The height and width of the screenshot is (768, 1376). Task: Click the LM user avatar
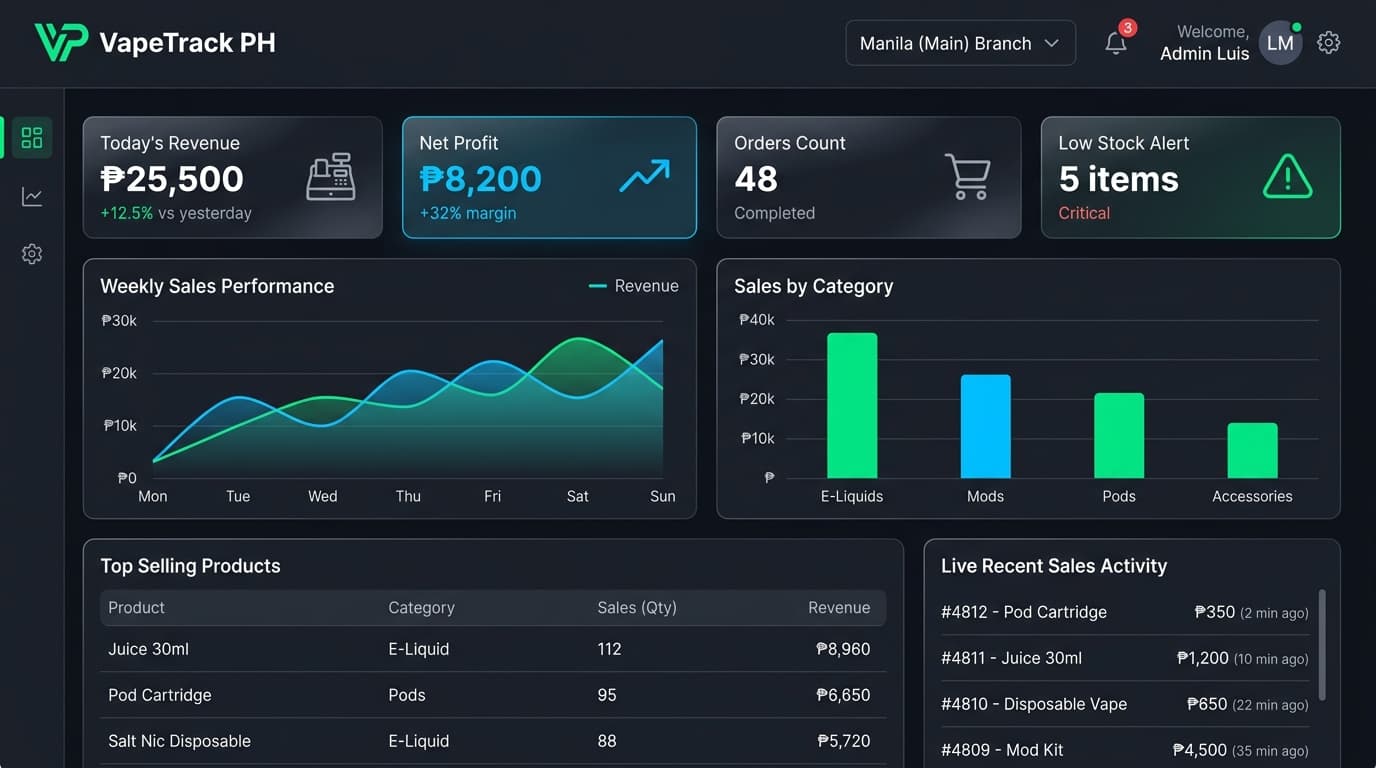tap(1280, 43)
